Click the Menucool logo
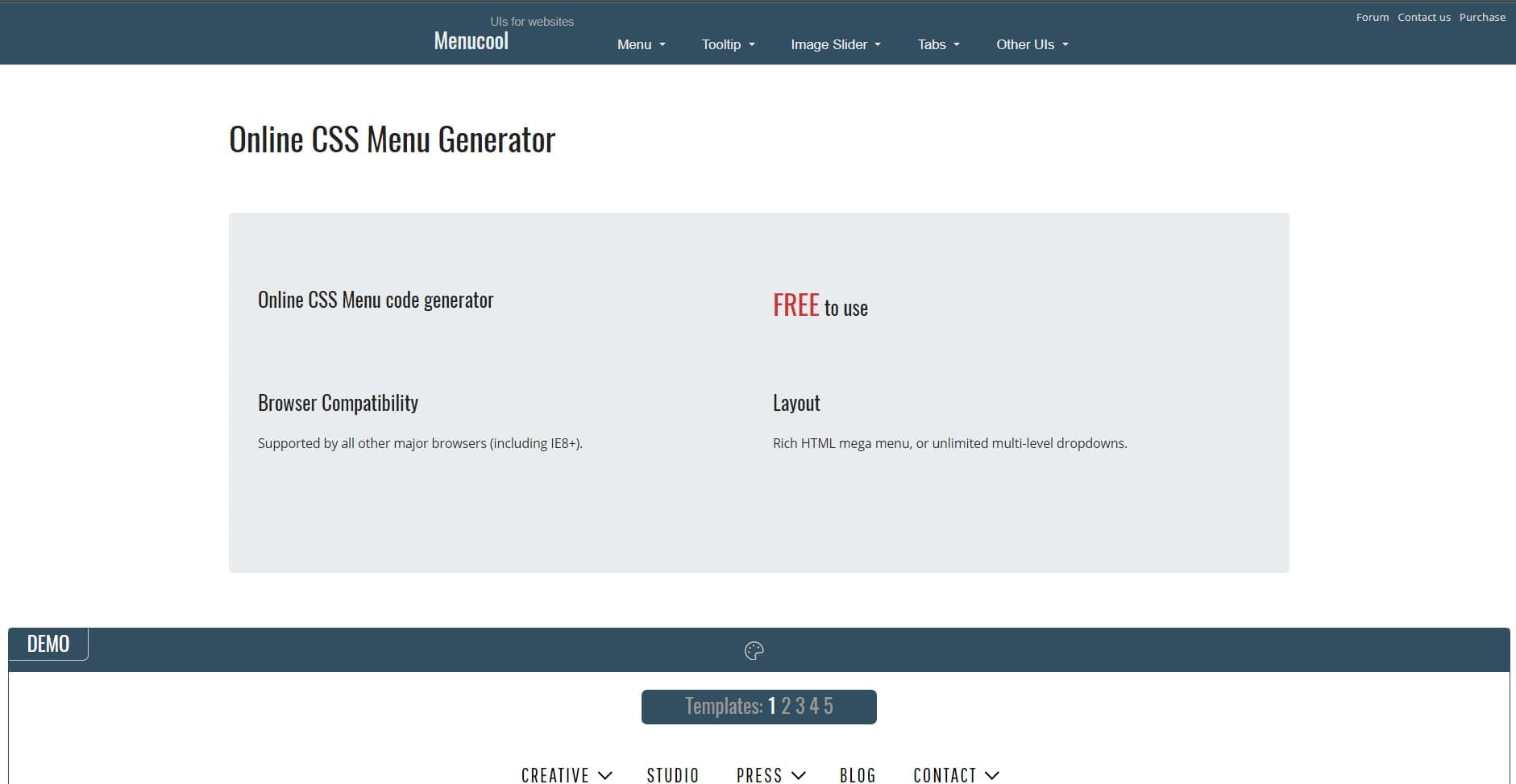1516x784 pixels. point(470,40)
